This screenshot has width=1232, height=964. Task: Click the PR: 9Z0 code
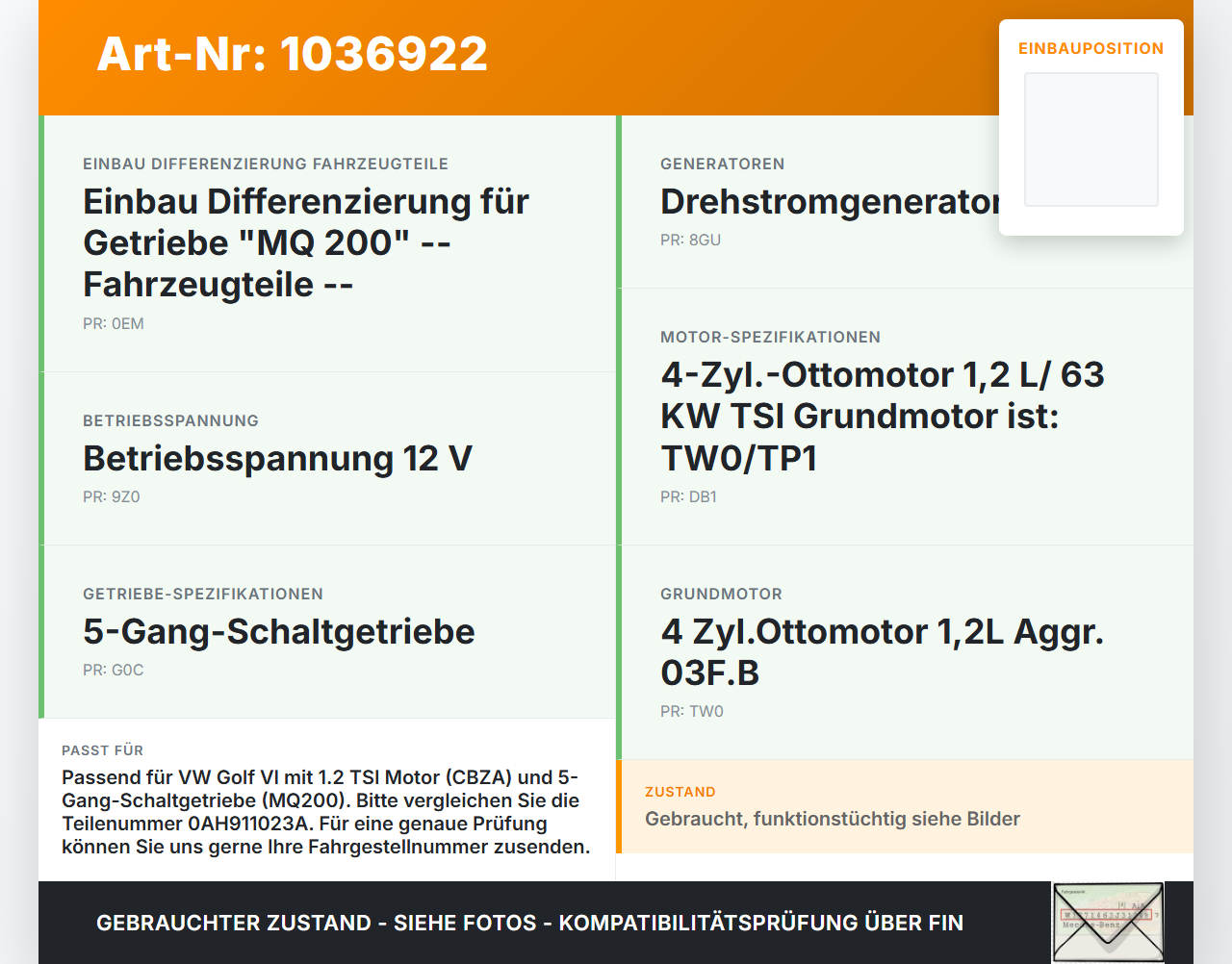point(112,497)
